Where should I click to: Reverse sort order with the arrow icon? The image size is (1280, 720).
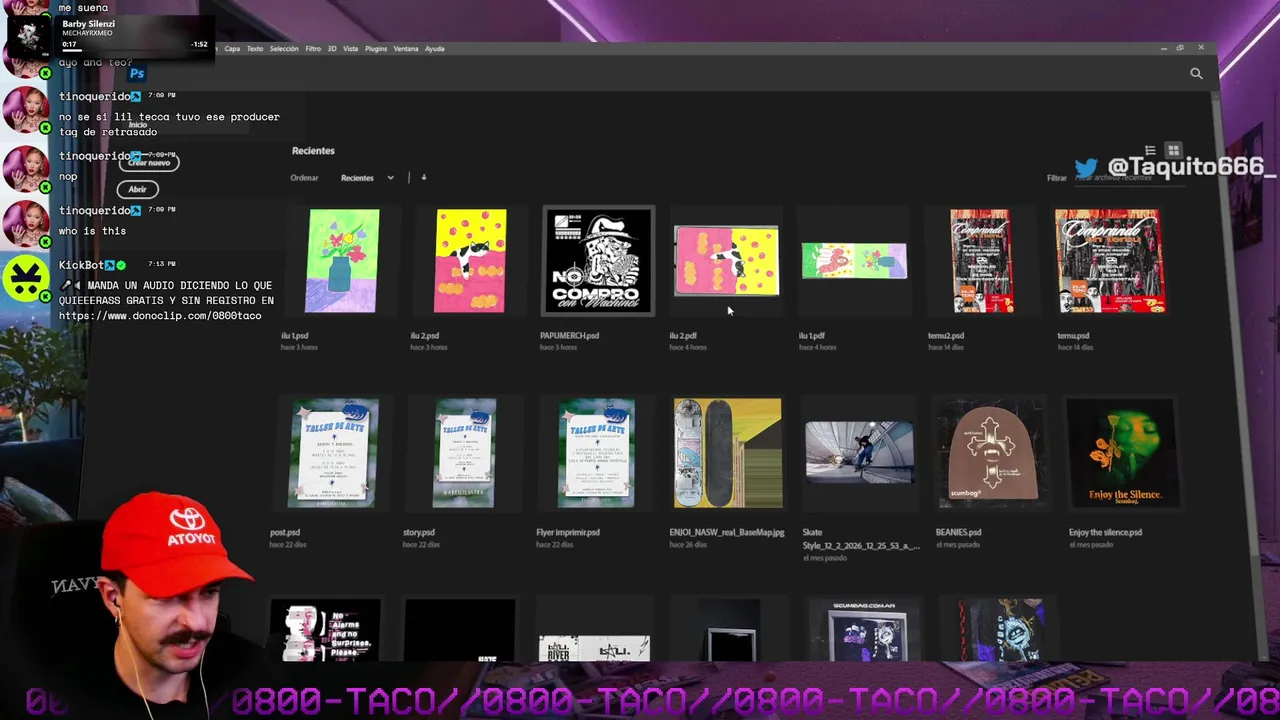[423, 178]
